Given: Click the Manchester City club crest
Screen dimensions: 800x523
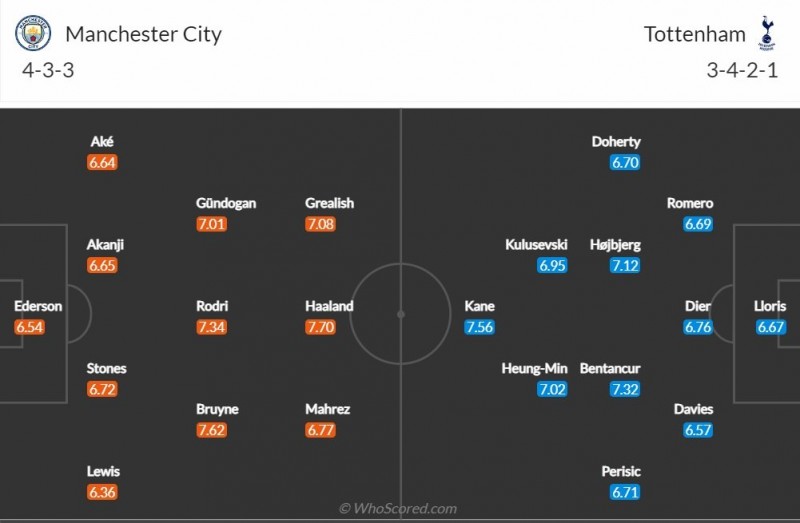Looking at the screenshot, I should pos(33,34).
